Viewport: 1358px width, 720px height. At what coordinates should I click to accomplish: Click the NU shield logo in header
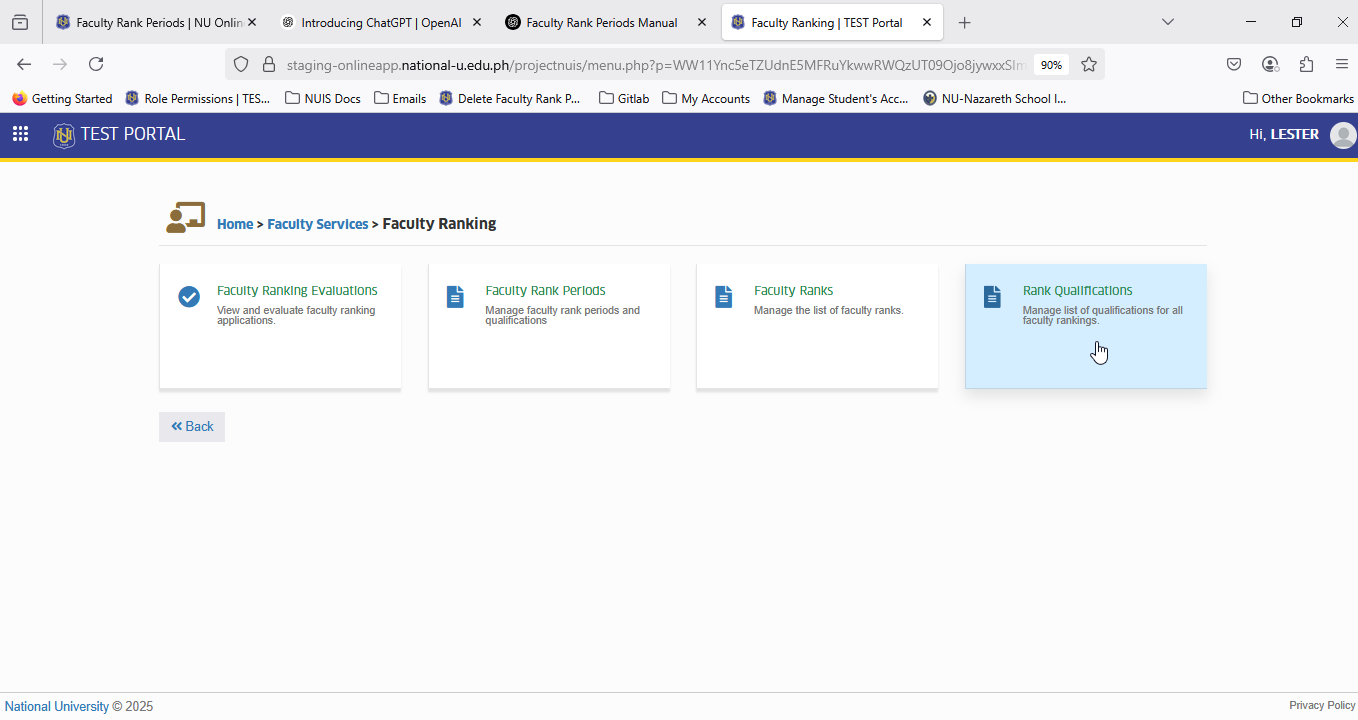(64, 135)
